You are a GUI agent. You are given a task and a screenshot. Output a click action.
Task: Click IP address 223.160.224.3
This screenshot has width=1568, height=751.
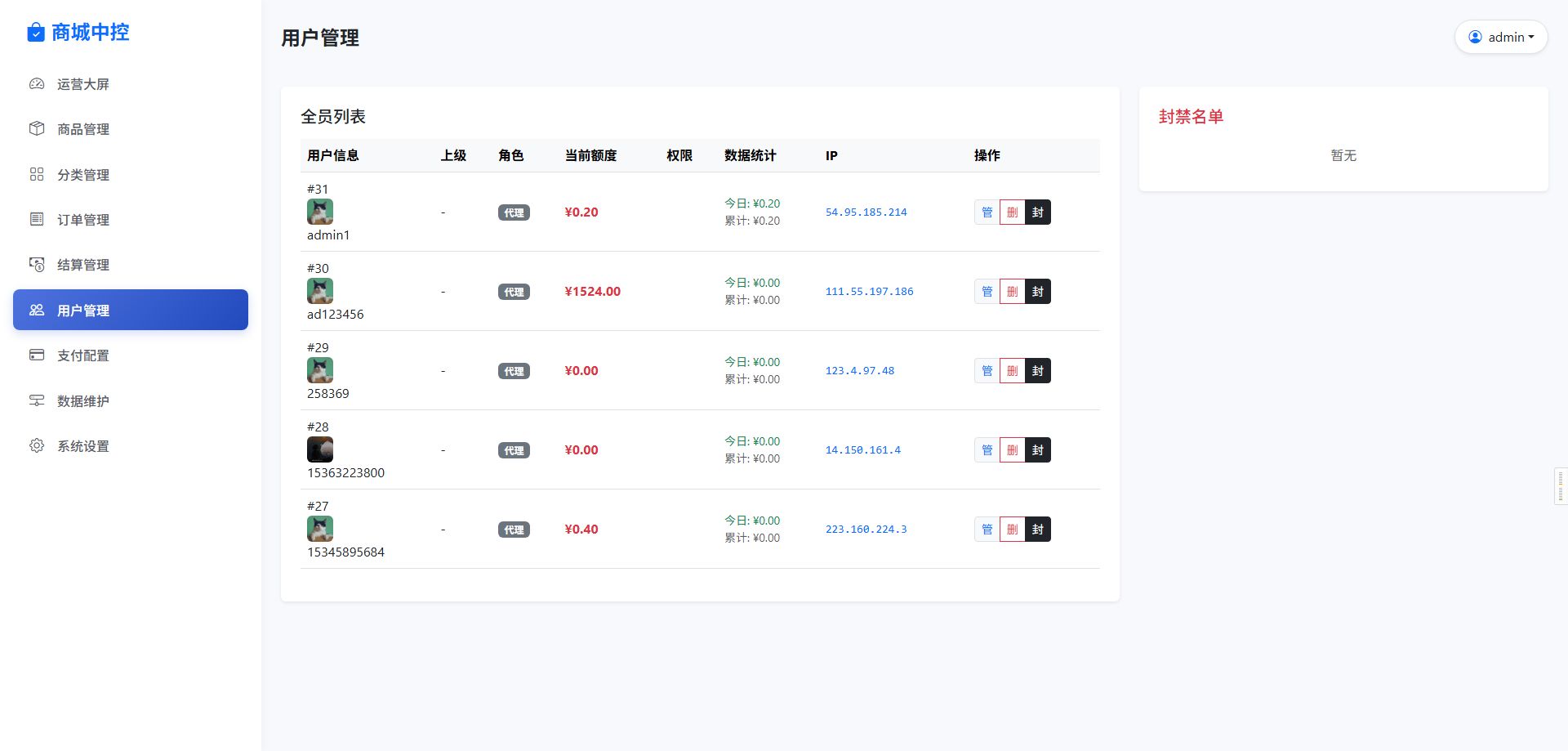(866, 530)
